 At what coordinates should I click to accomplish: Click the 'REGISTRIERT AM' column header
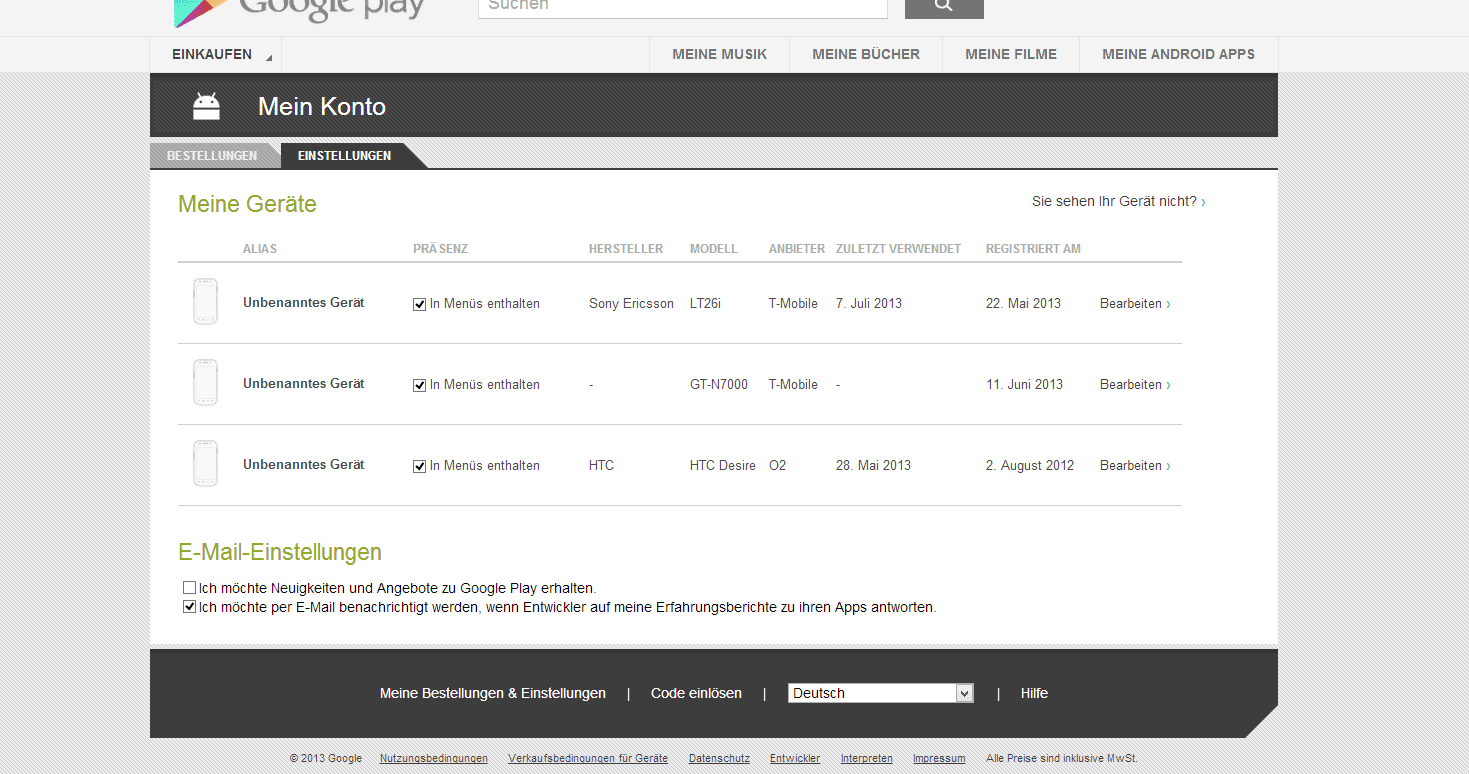coord(1033,249)
